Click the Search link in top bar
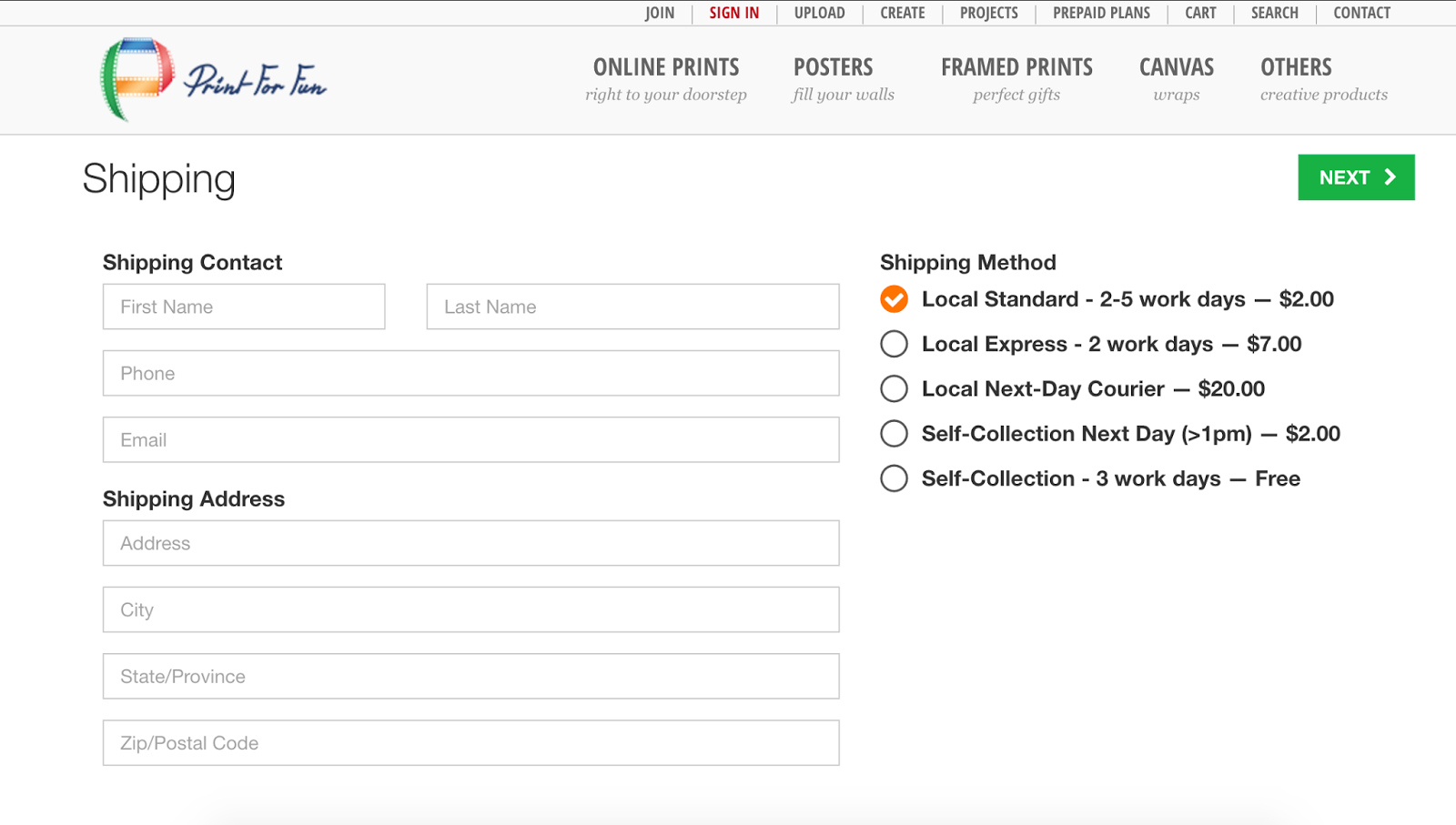The height and width of the screenshot is (825, 1456). 1274,13
